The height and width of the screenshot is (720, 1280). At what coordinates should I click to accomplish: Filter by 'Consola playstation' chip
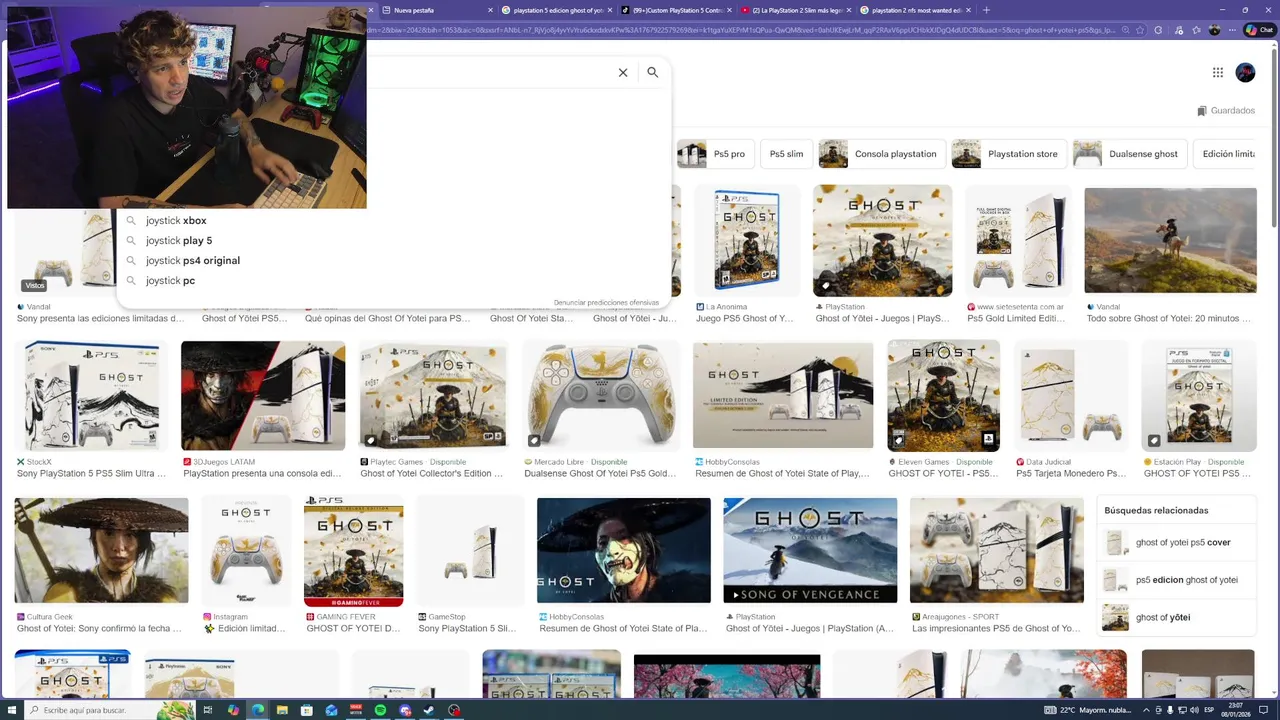pos(881,154)
